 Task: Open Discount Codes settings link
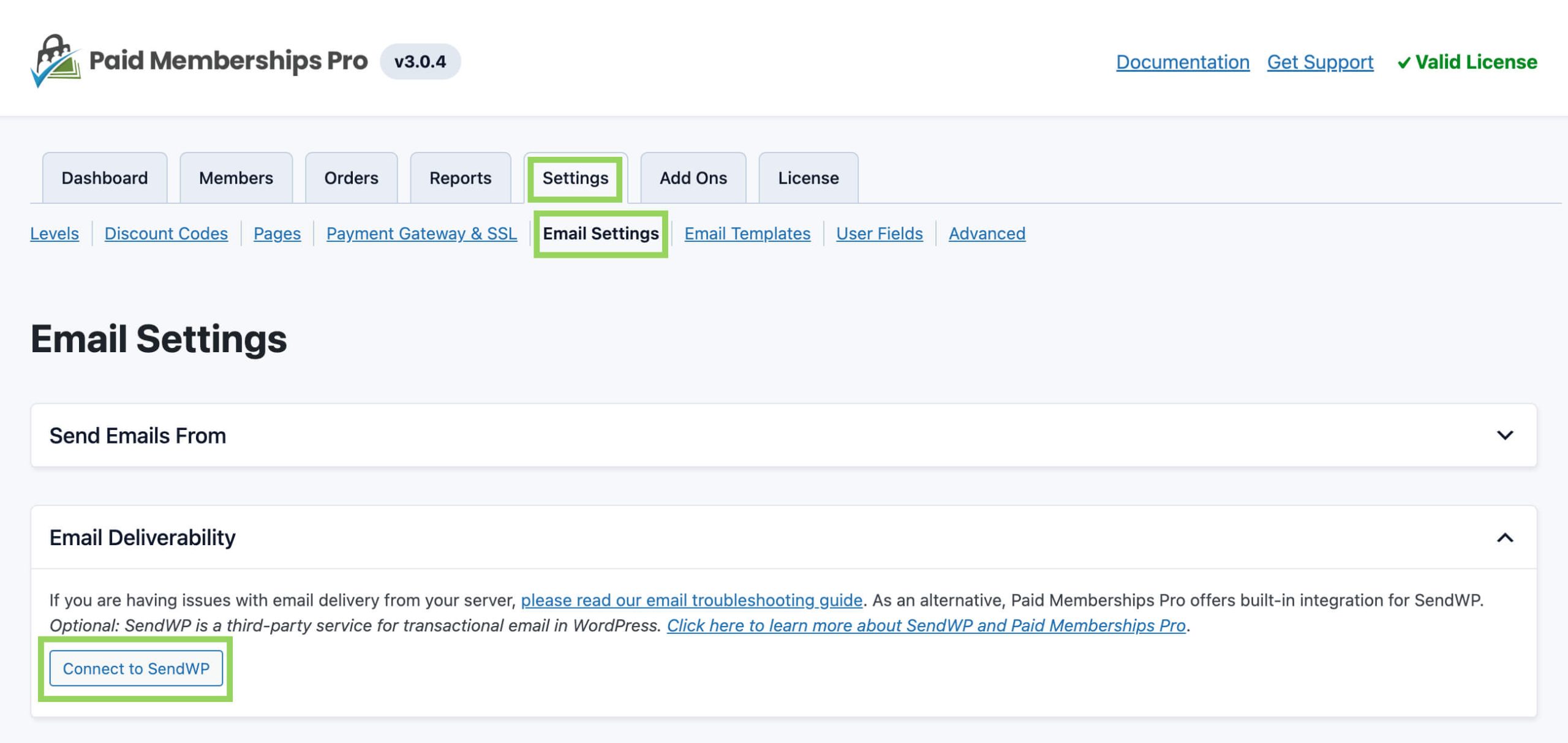166,233
